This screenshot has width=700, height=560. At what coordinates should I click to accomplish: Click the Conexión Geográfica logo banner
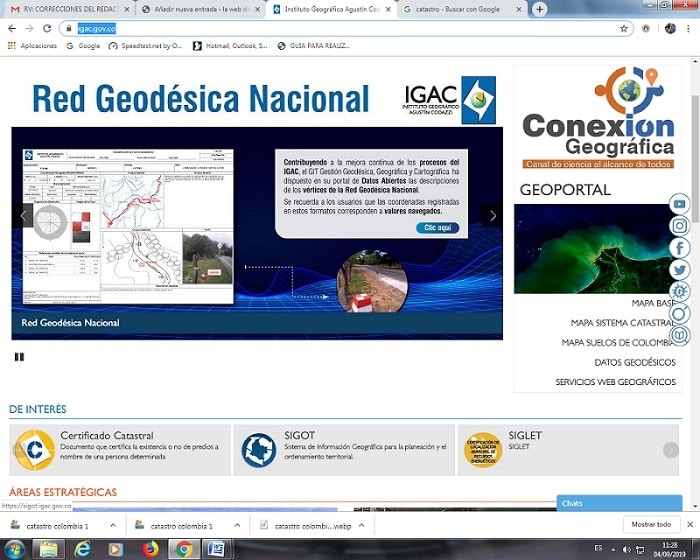click(598, 117)
